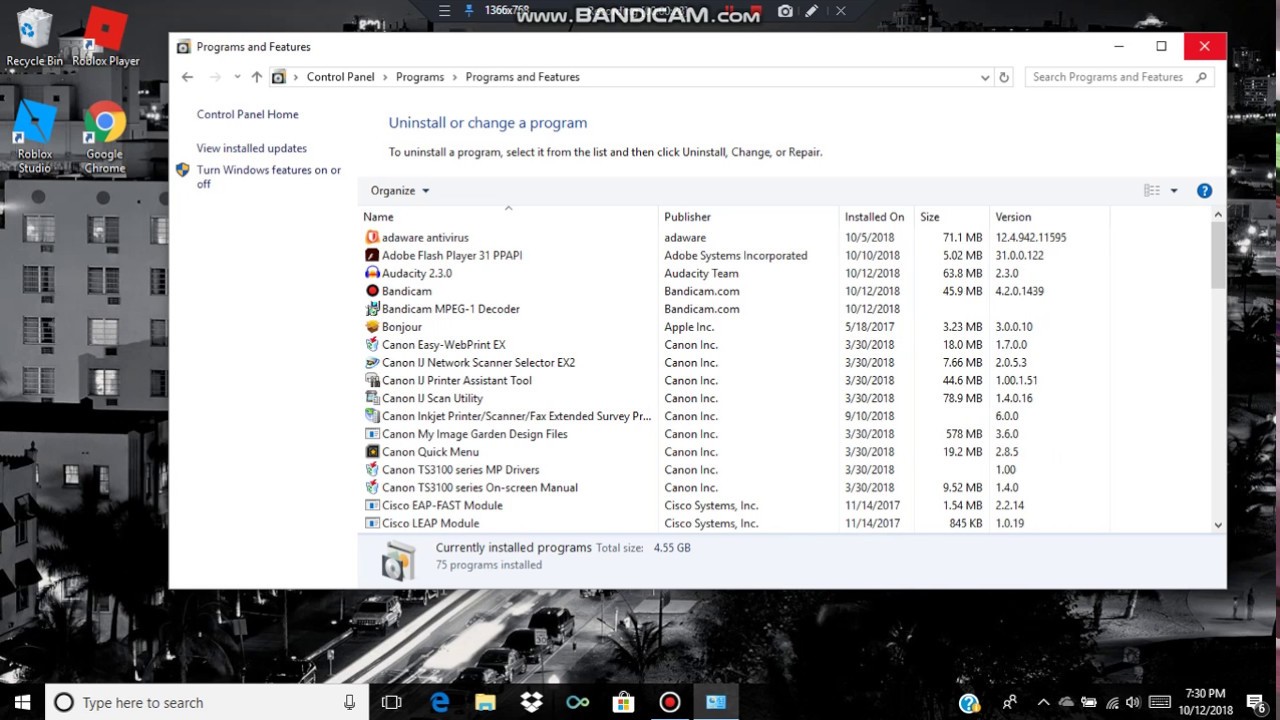Expand the chevron after Control Panel breadcrumb

(x=385, y=77)
